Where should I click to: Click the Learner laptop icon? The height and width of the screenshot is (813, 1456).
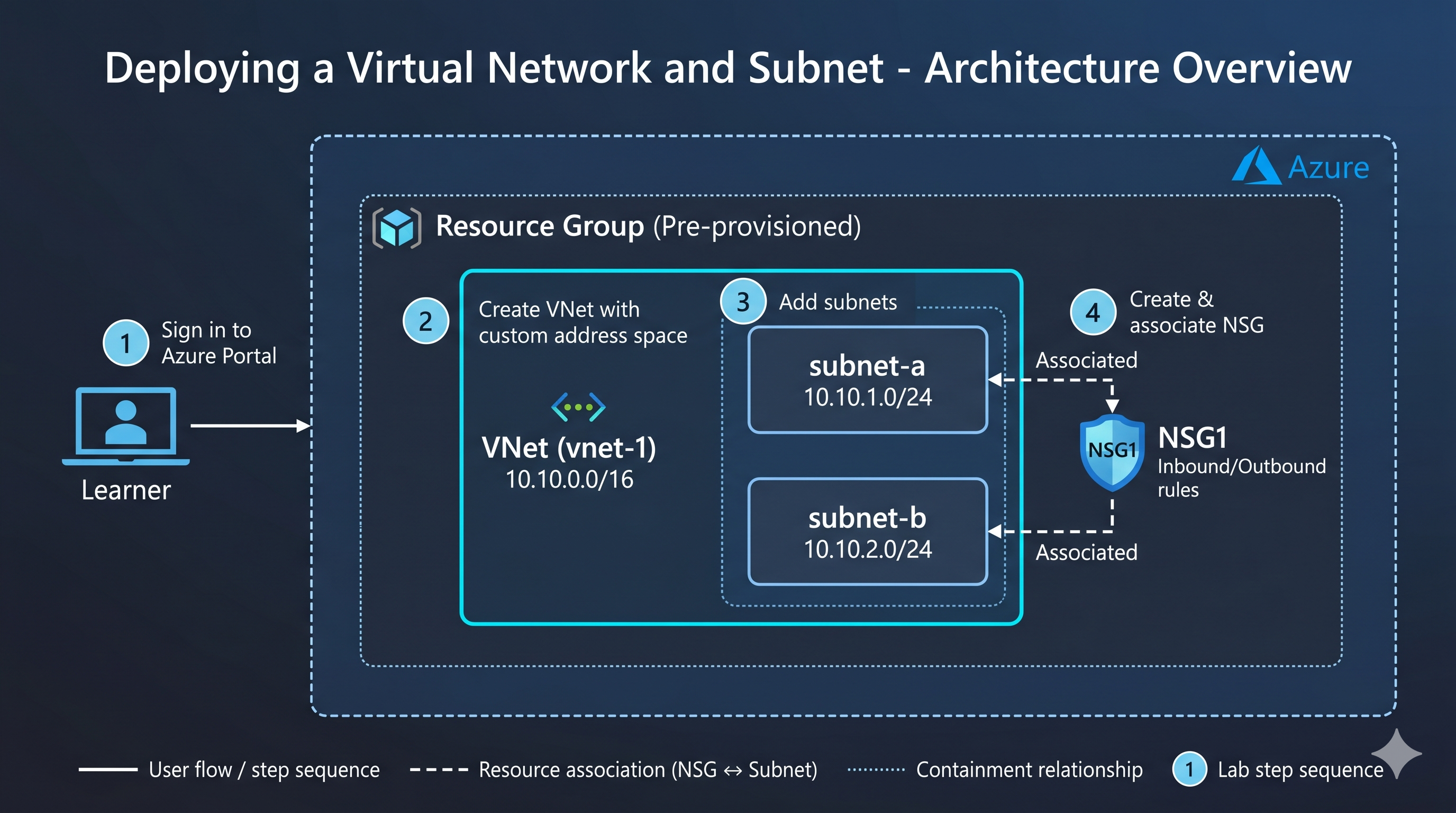tap(125, 426)
